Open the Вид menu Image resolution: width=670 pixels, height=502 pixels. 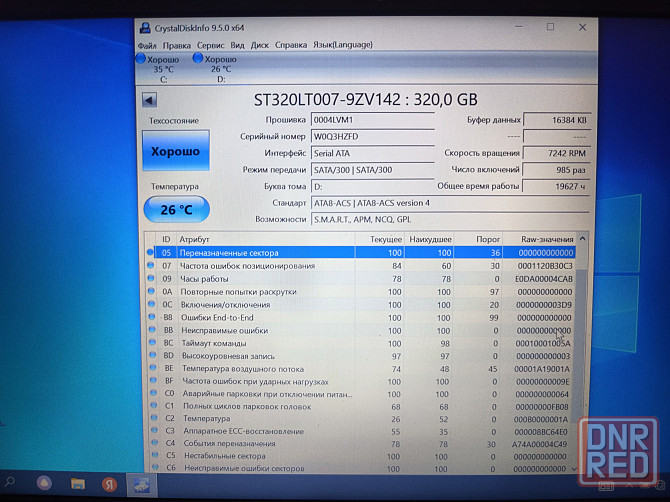(237, 45)
